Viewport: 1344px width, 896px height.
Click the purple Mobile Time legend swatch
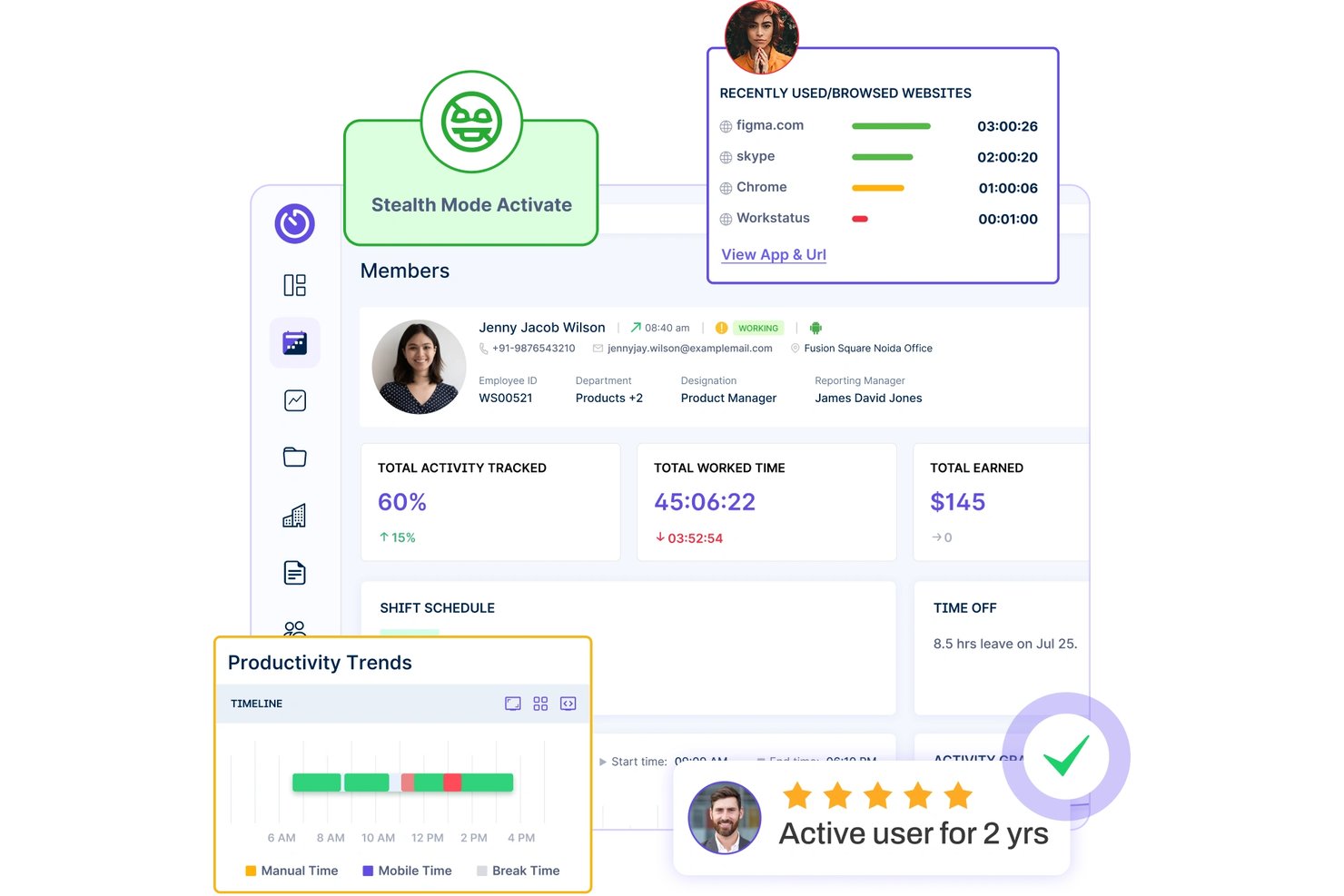pyautogui.click(x=368, y=871)
